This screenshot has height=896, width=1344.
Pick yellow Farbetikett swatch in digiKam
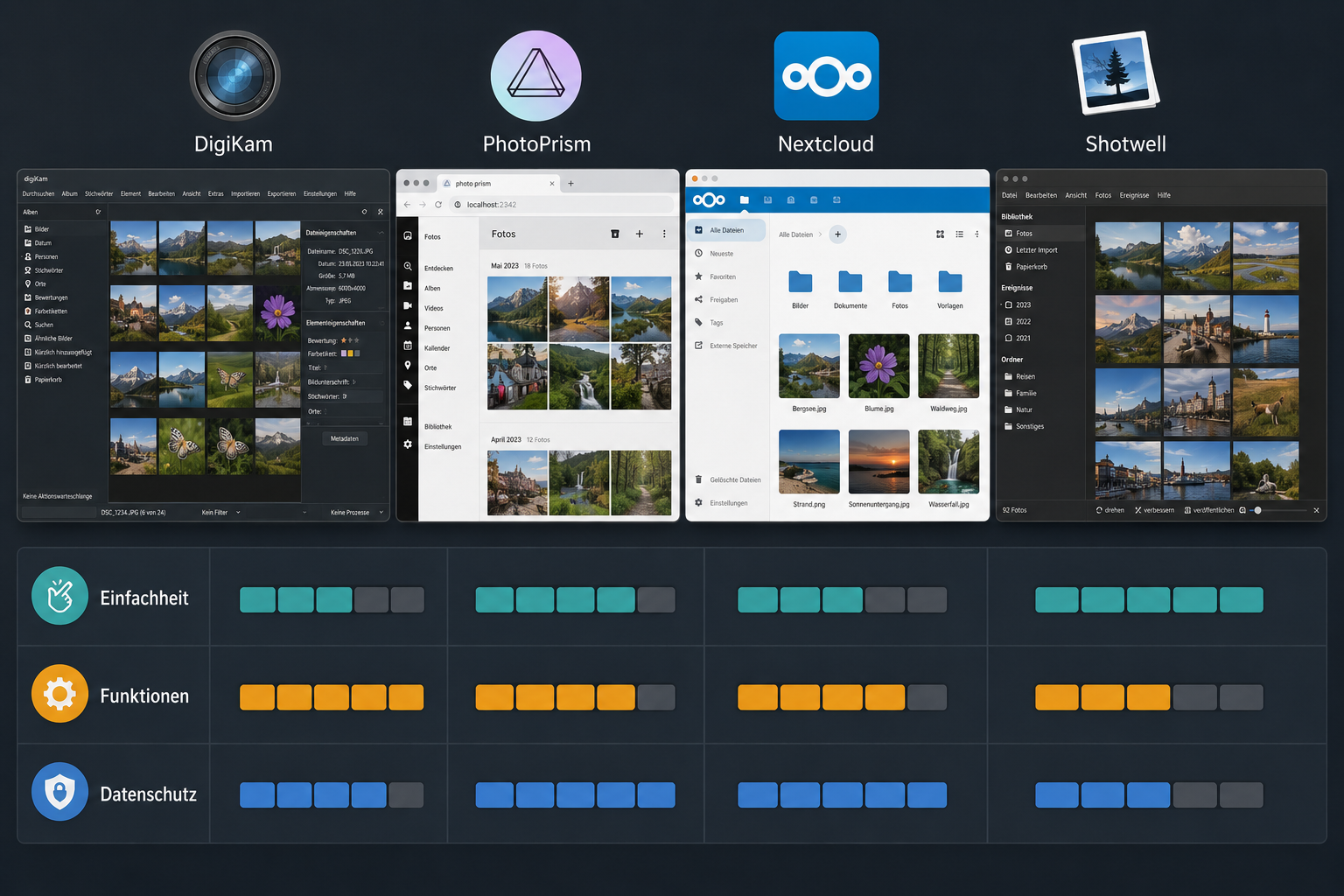point(350,353)
